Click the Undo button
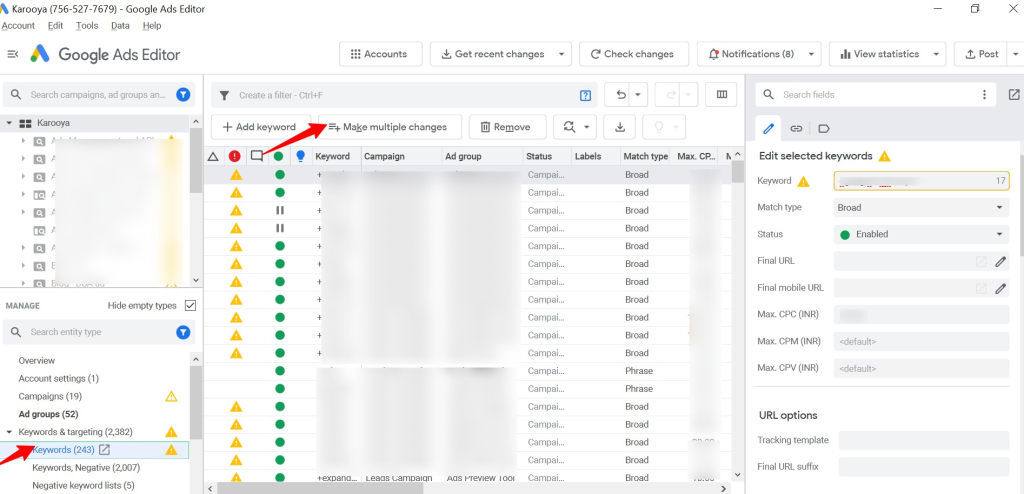 point(621,95)
